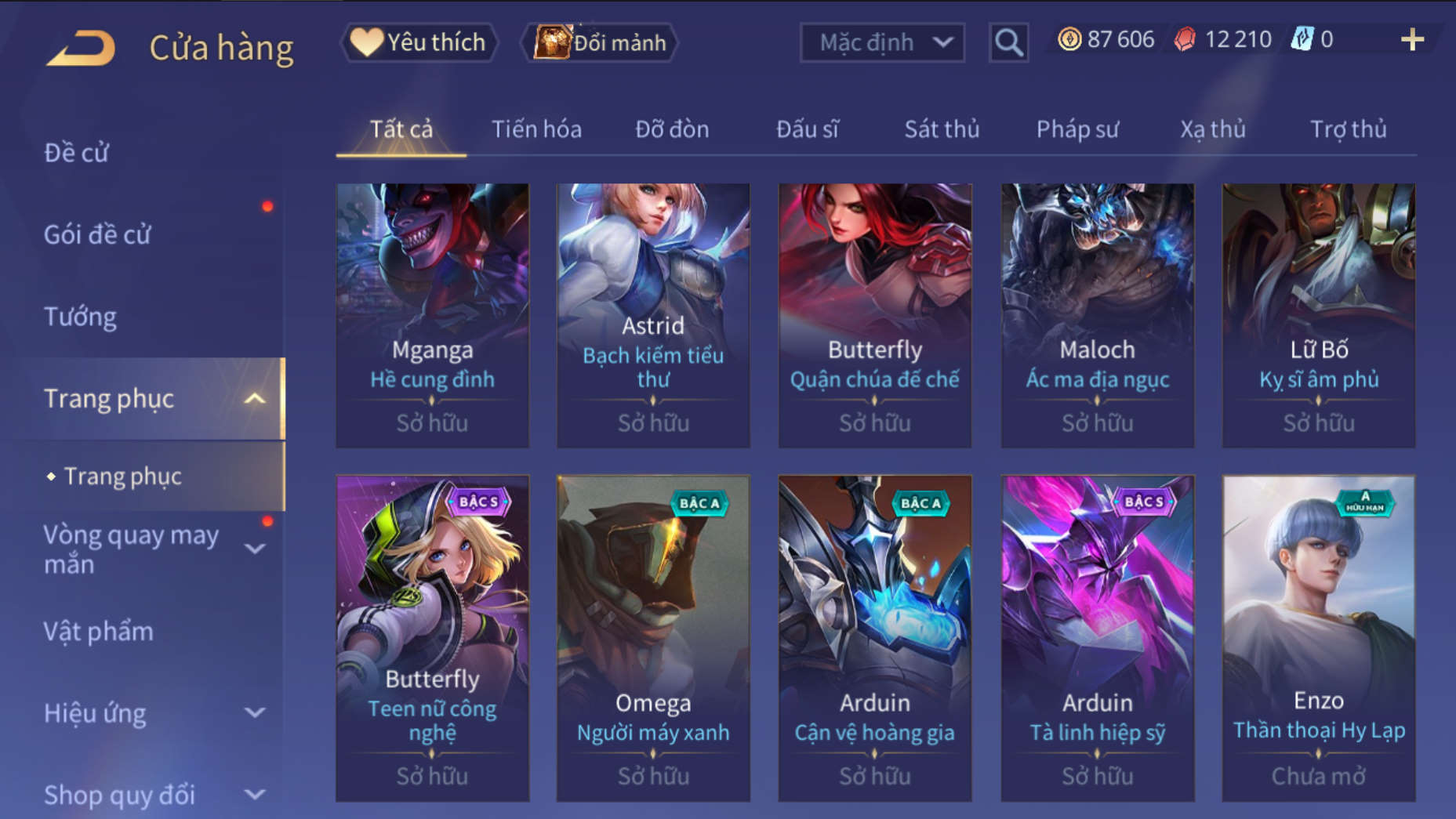Open Đổi mảnh fragment exchange chest
This screenshot has height=819, width=1456.
600,42
